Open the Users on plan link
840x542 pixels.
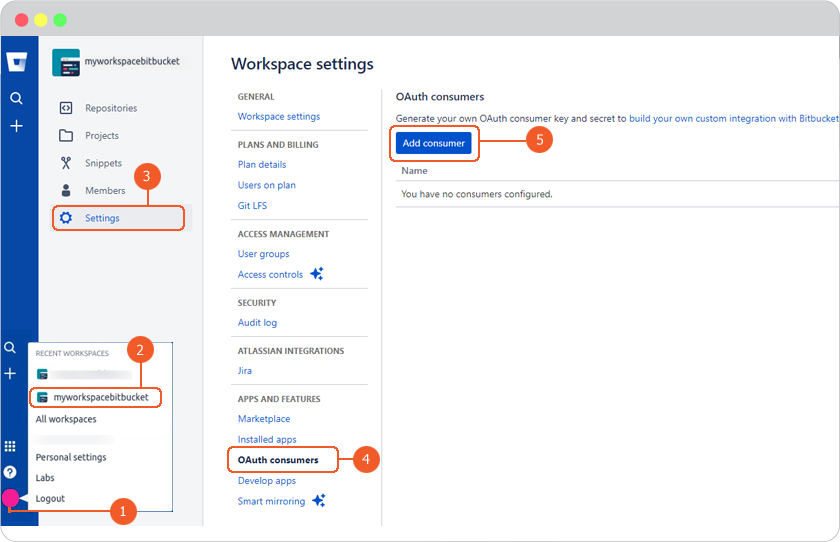click(x=266, y=185)
